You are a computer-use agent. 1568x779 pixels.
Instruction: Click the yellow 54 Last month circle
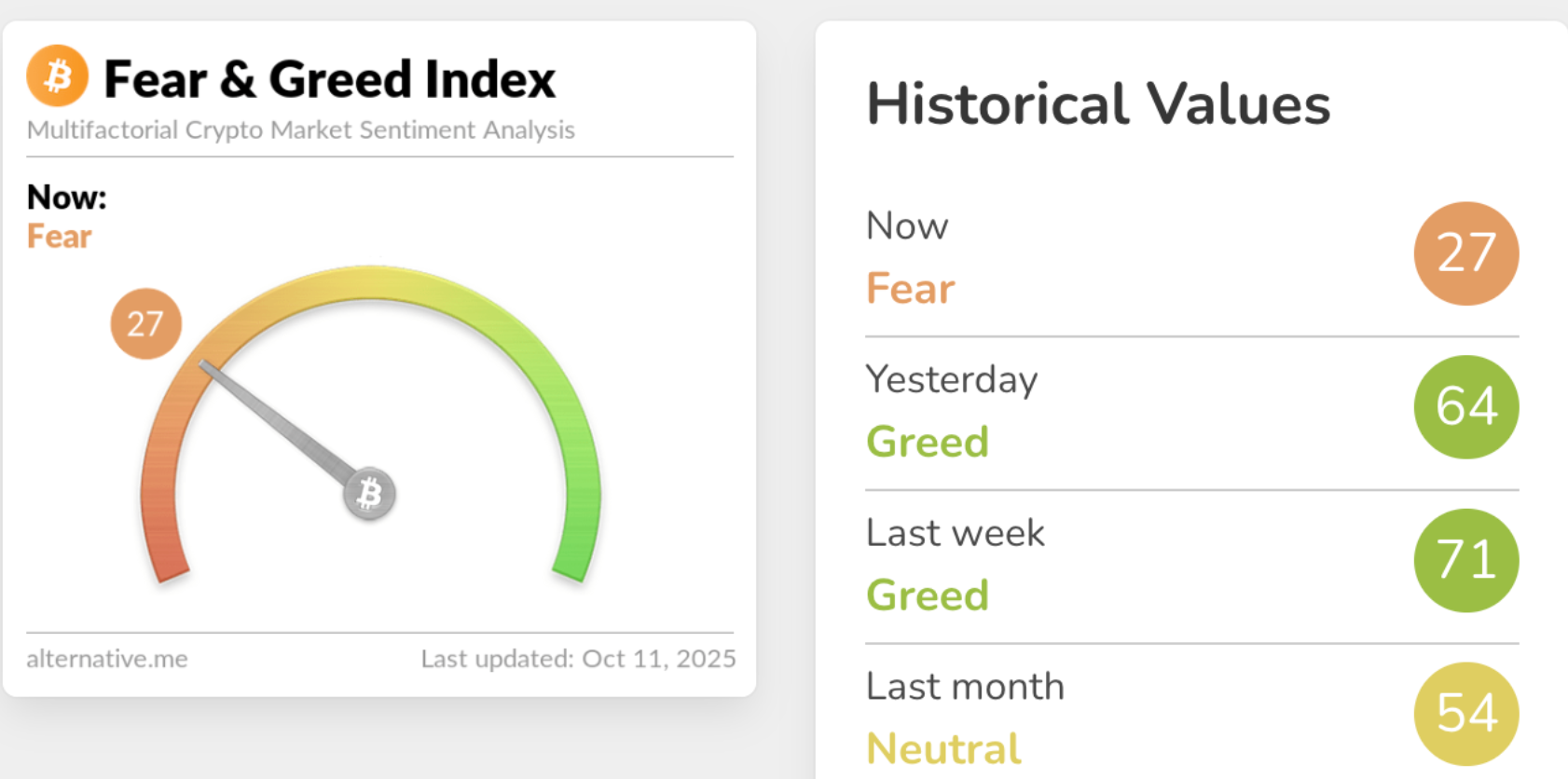(1465, 713)
